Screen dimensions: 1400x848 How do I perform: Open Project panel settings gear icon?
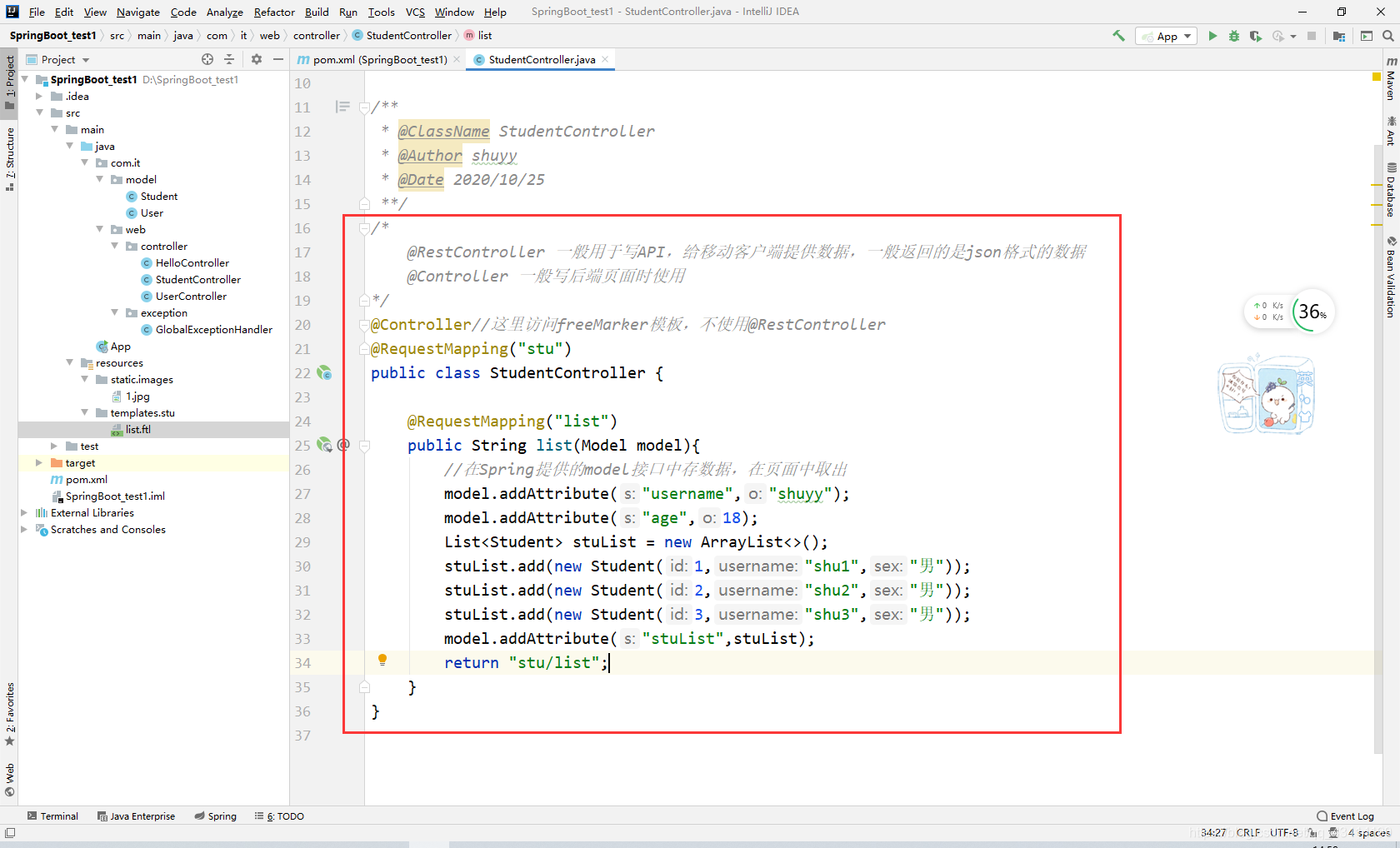point(257,59)
